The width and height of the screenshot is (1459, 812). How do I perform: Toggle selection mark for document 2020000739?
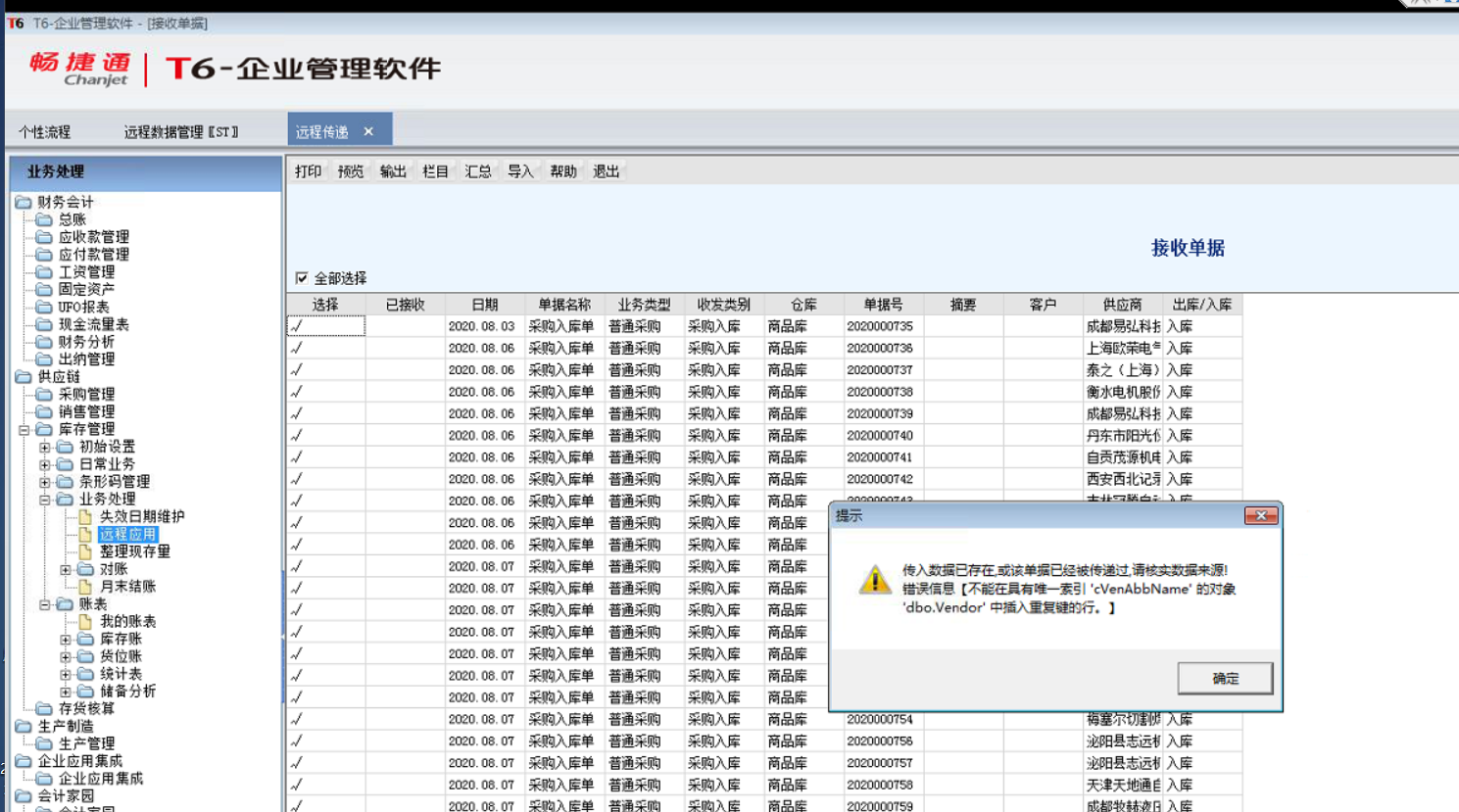coord(325,413)
